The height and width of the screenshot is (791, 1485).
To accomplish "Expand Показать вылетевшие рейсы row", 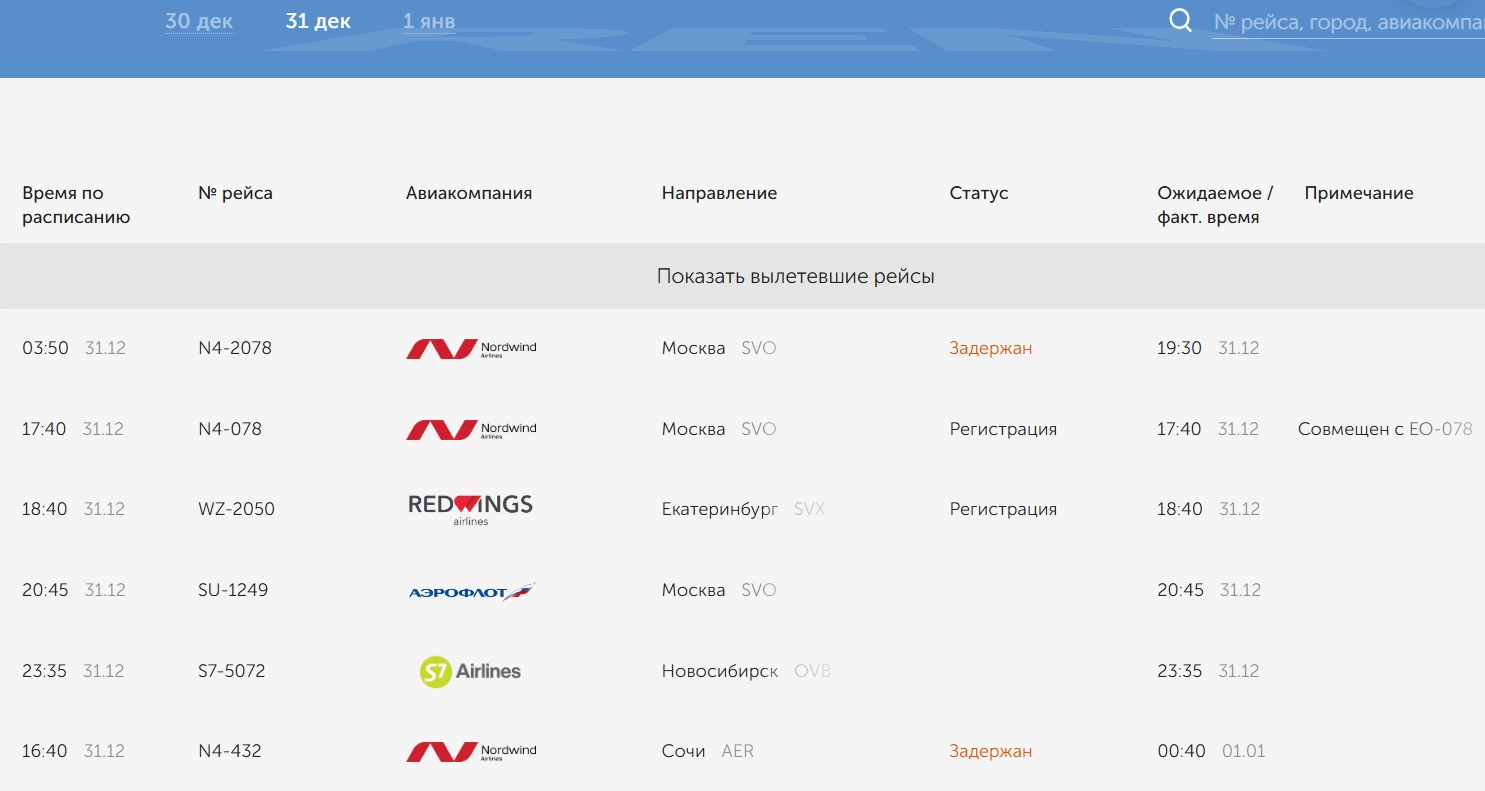I will coord(795,276).
